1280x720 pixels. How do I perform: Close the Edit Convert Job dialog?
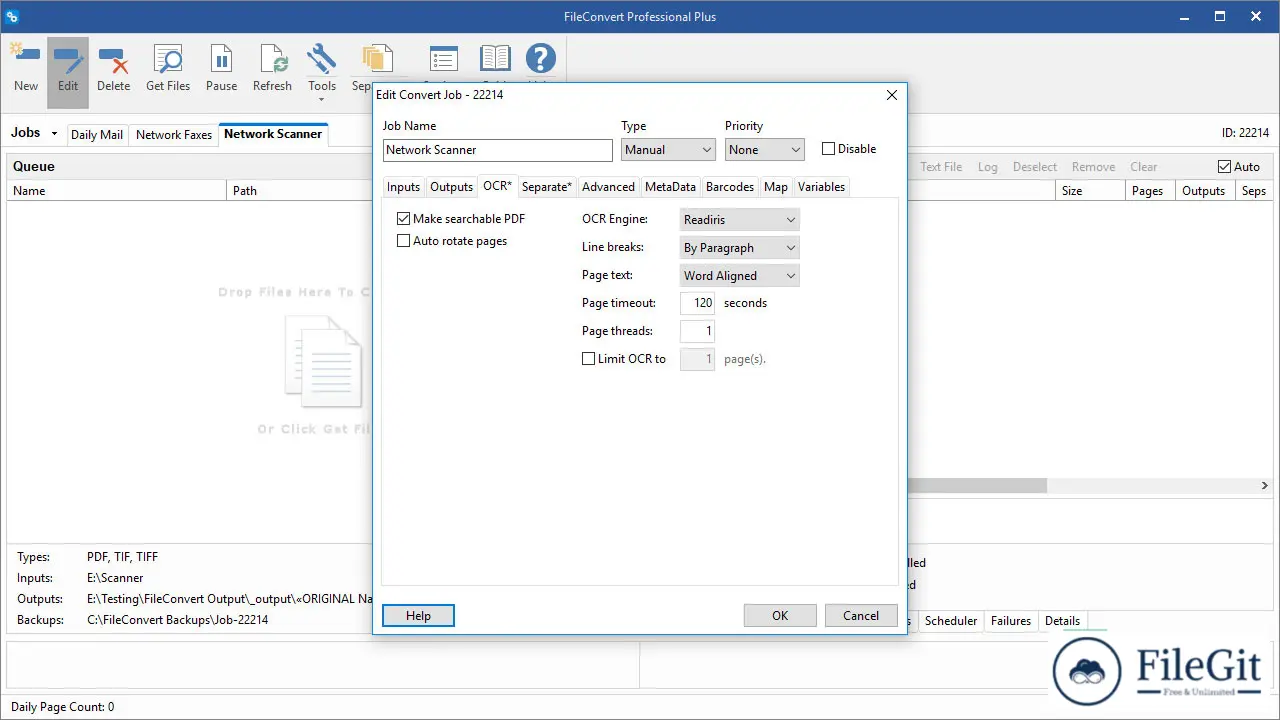(892, 95)
